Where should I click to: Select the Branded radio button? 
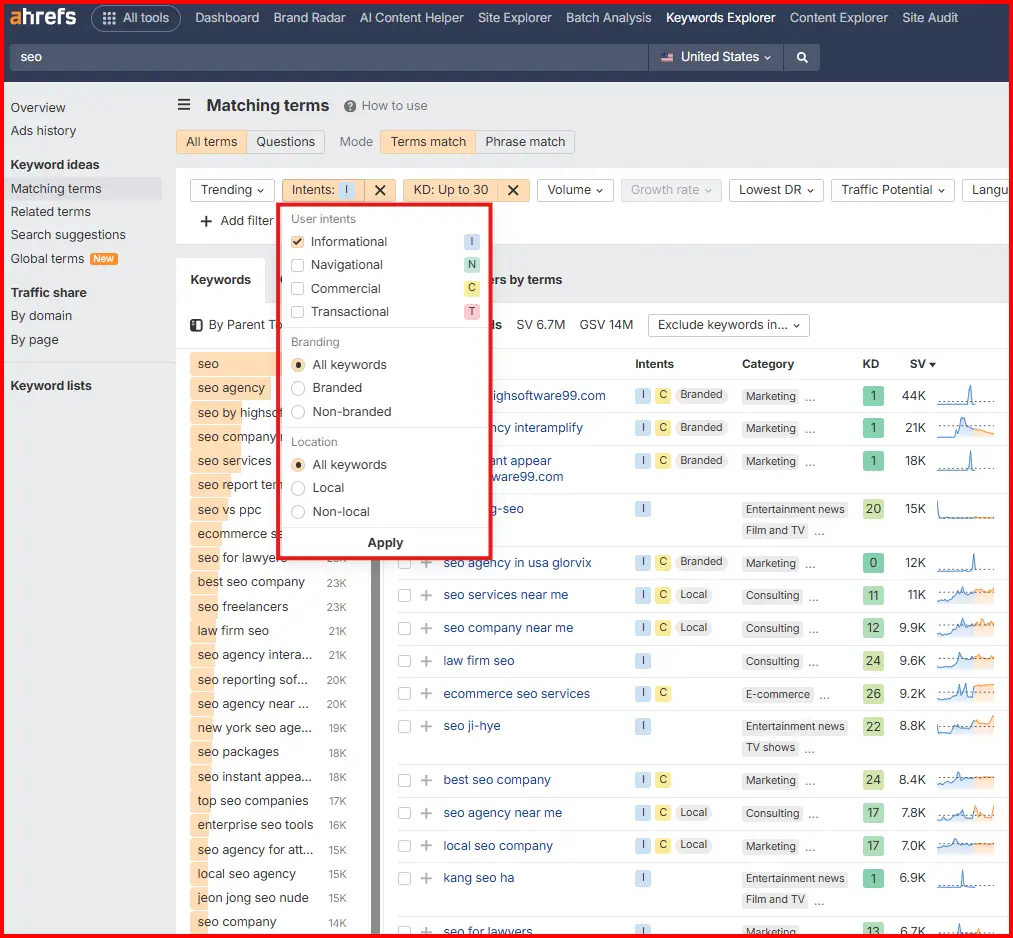click(x=297, y=388)
